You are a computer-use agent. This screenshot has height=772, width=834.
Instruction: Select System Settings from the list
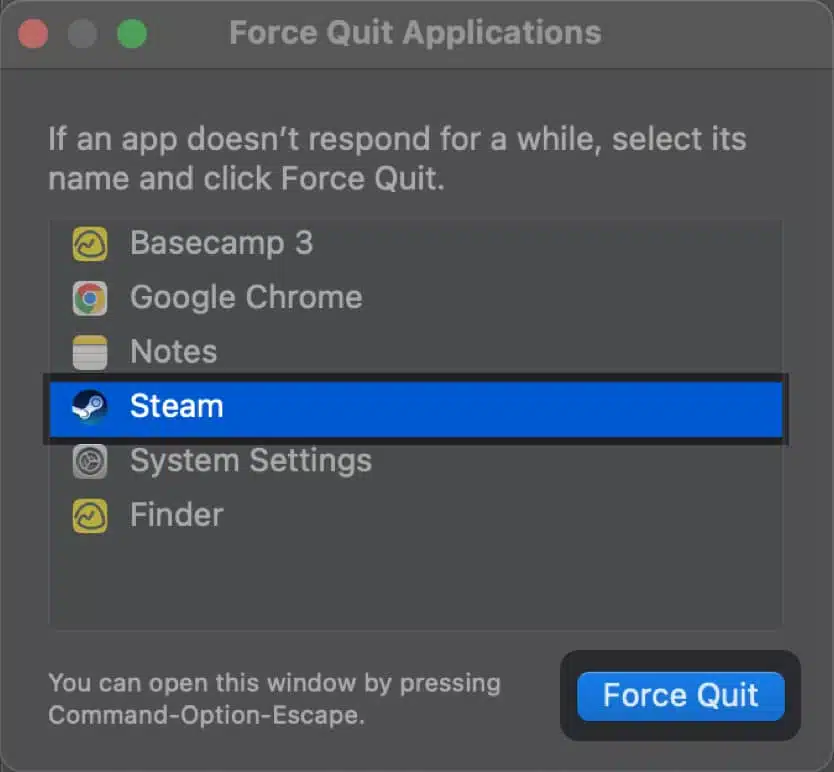[250, 460]
